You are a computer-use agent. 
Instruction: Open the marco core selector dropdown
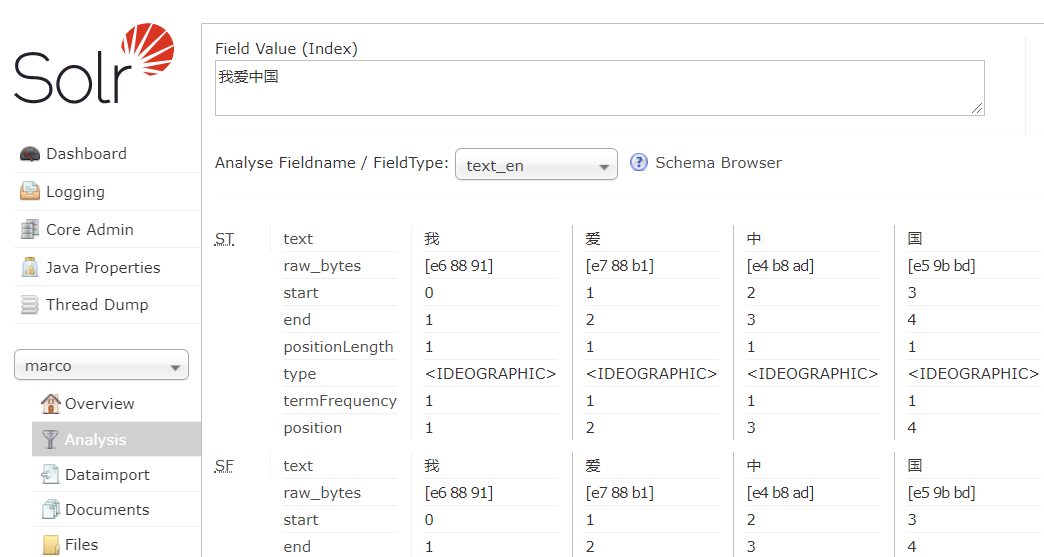[101, 366]
